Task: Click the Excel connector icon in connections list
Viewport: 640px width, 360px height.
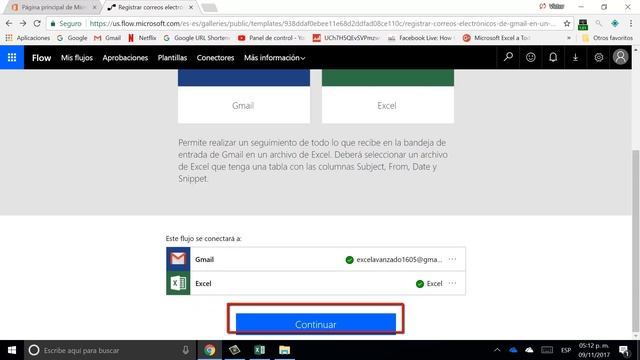Action: [178, 283]
